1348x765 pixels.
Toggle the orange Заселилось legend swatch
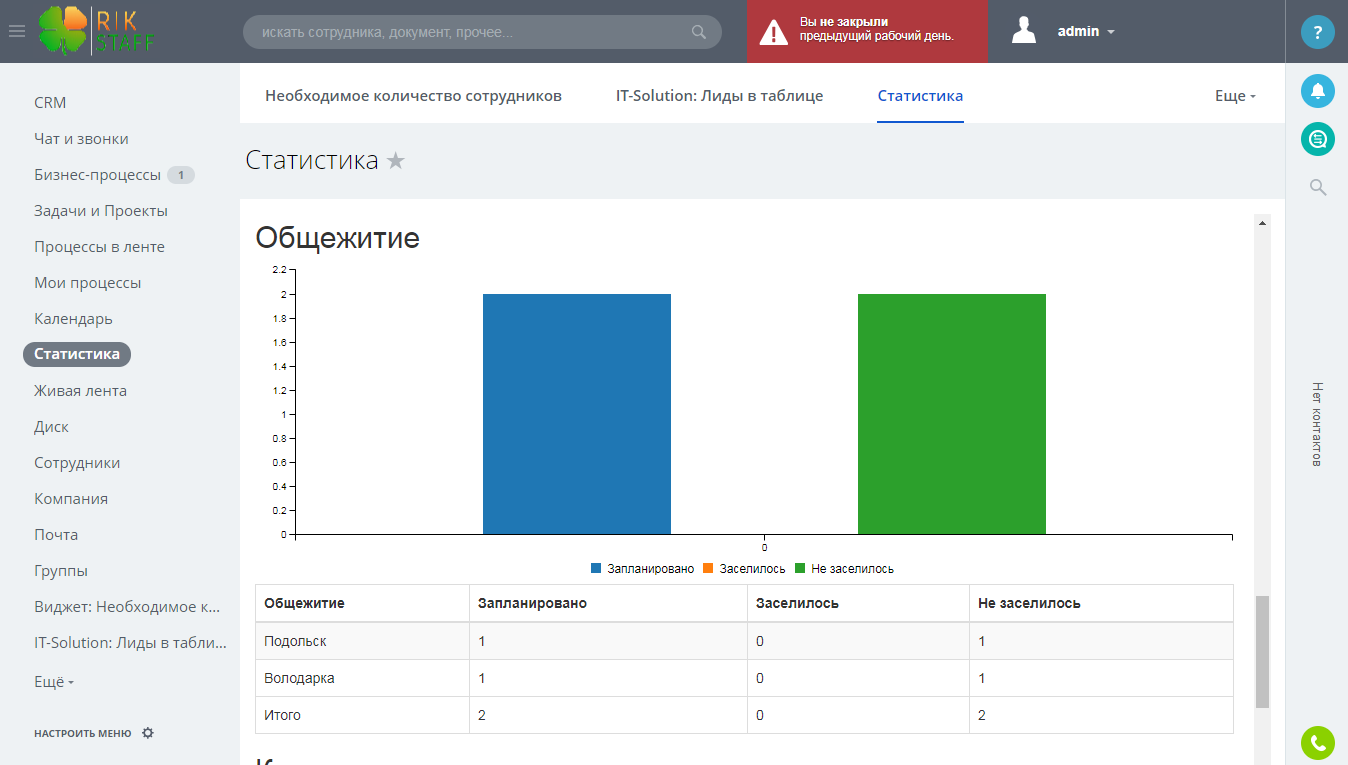pyautogui.click(x=708, y=568)
